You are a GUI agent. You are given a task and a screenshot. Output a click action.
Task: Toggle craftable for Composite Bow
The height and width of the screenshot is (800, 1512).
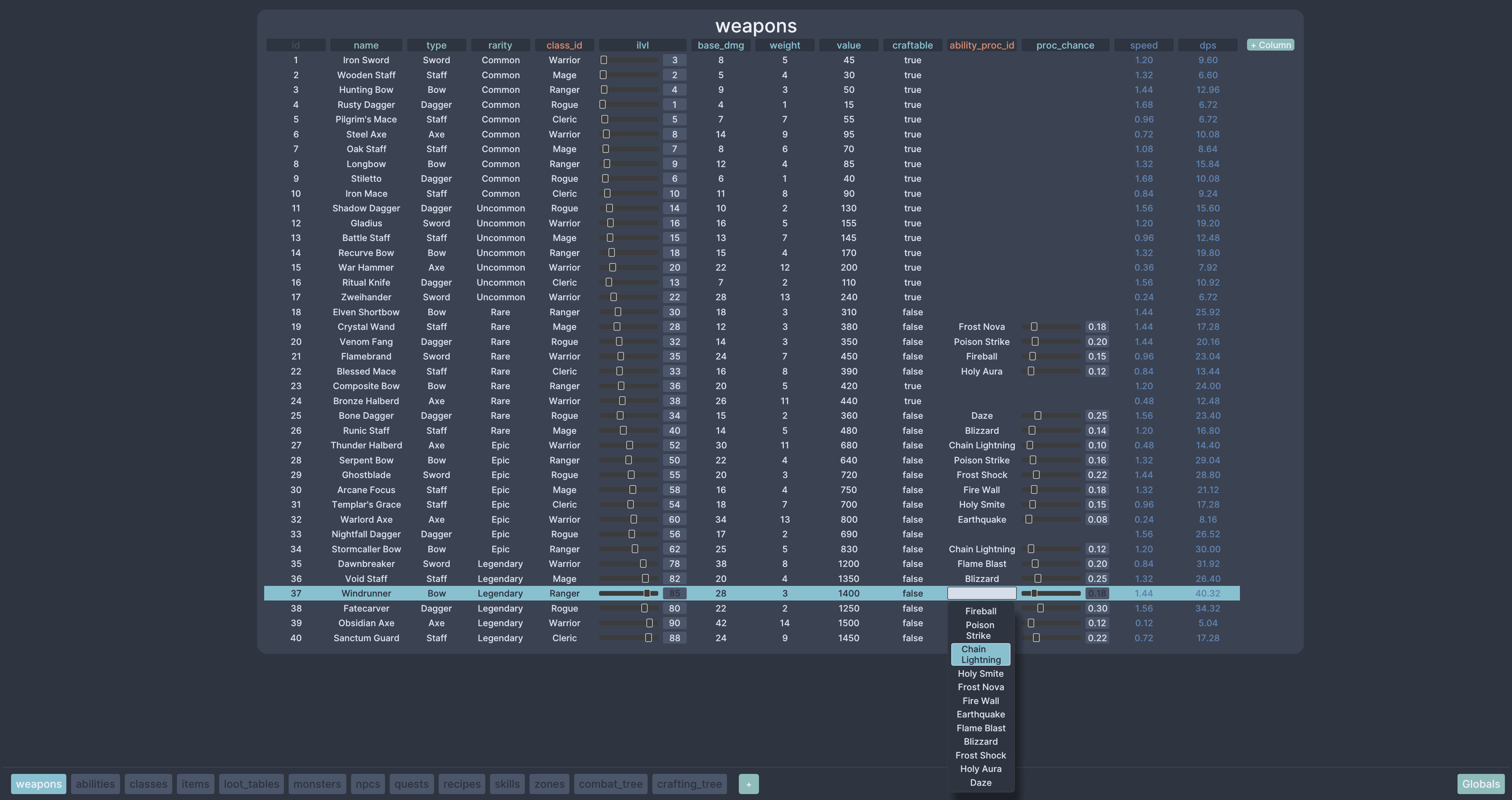pyautogui.click(x=913, y=386)
